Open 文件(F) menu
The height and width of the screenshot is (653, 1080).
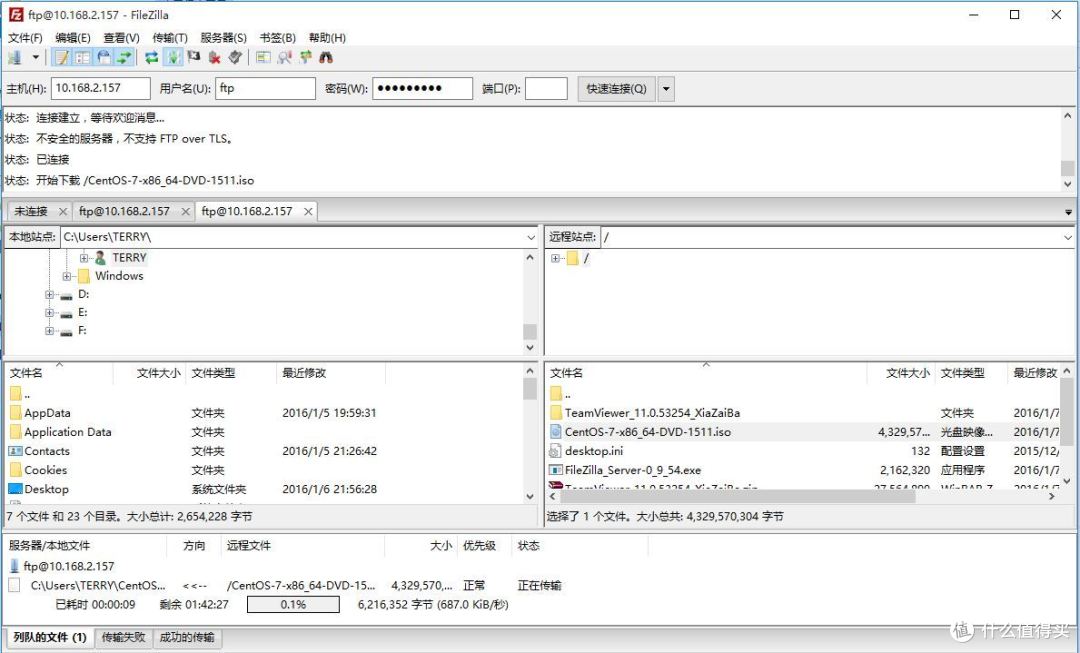click(25, 38)
